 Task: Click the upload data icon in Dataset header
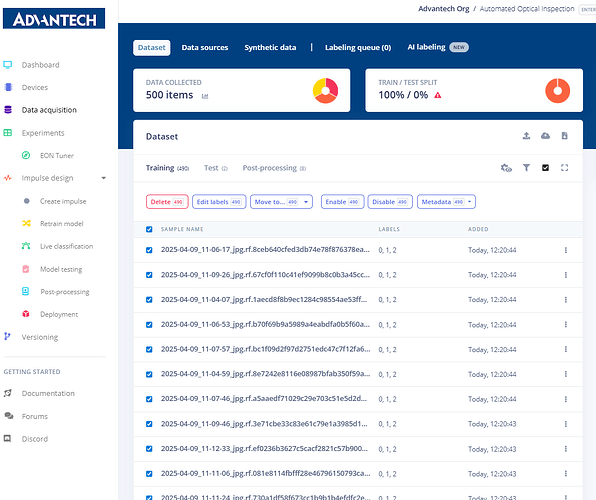pos(526,136)
